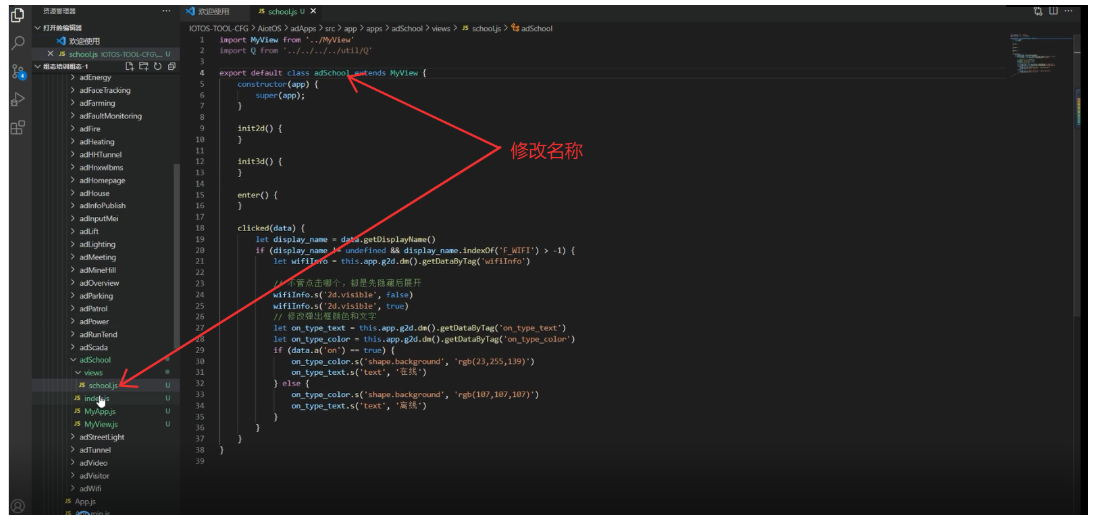
Task: Open MyApp.js from the file tree
Action: tap(99, 411)
